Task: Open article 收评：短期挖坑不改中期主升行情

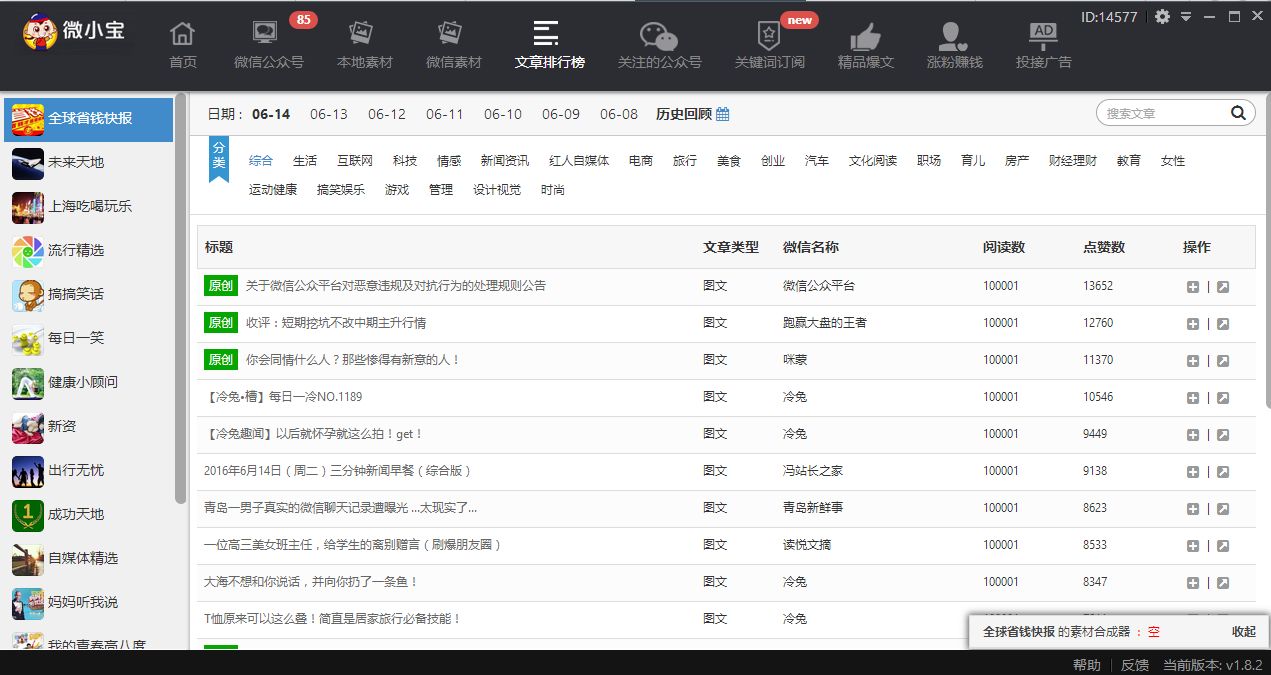Action: pos(336,323)
